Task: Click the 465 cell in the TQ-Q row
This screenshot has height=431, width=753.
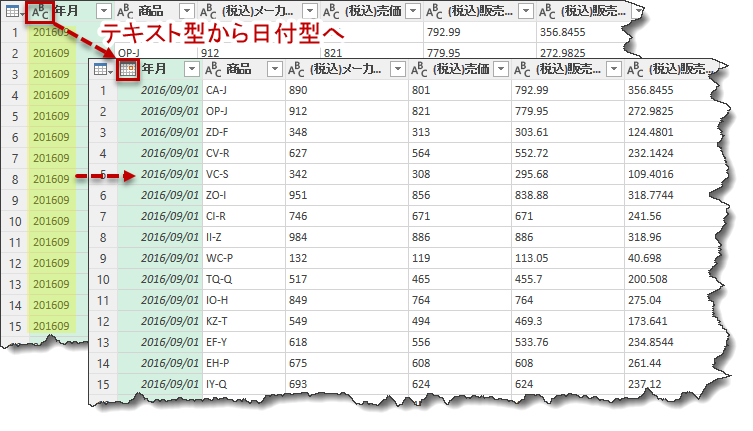Action: pos(460,280)
